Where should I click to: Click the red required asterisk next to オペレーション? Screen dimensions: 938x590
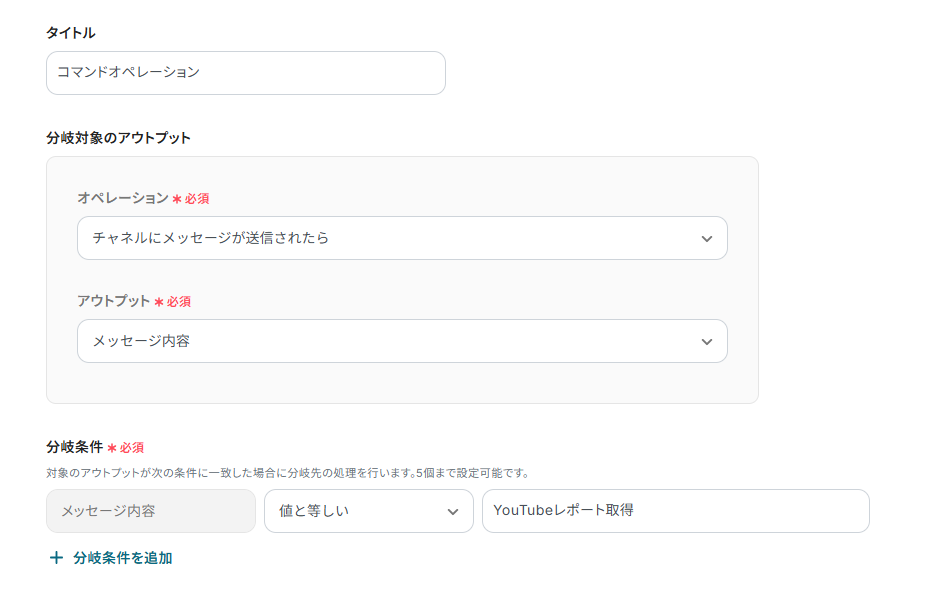[x=177, y=199]
